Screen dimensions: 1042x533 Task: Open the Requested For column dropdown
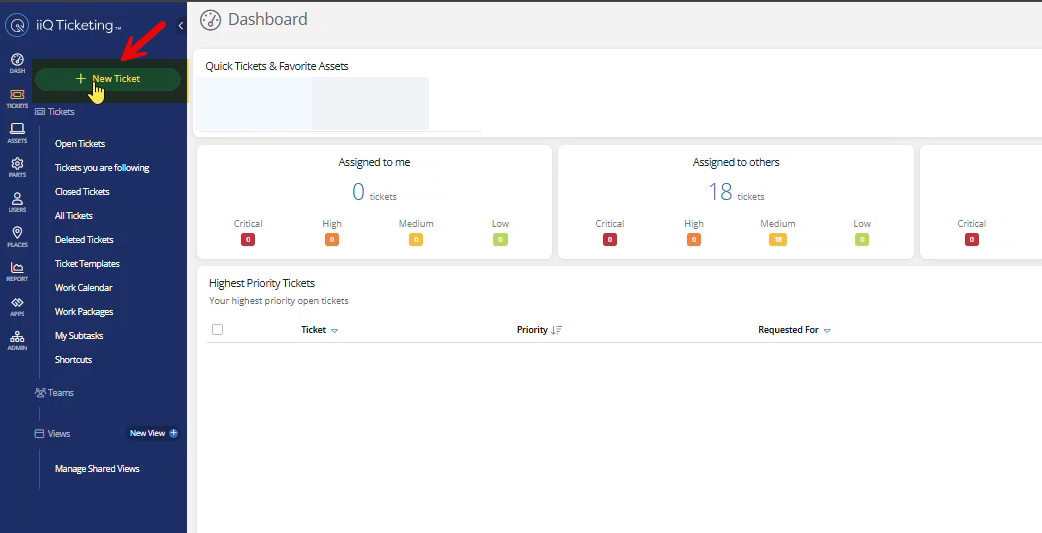pyautogui.click(x=827, y=330)
